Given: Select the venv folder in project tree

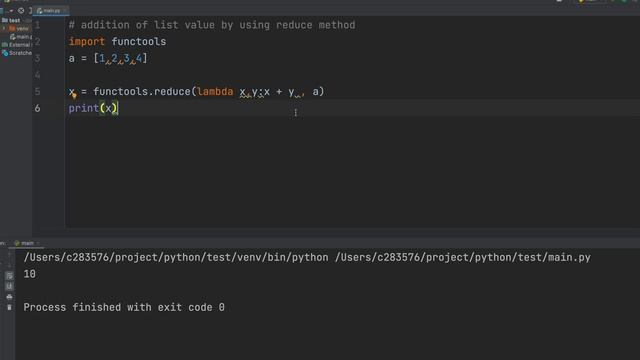Looking at the screenshot, I should [19, 29].
